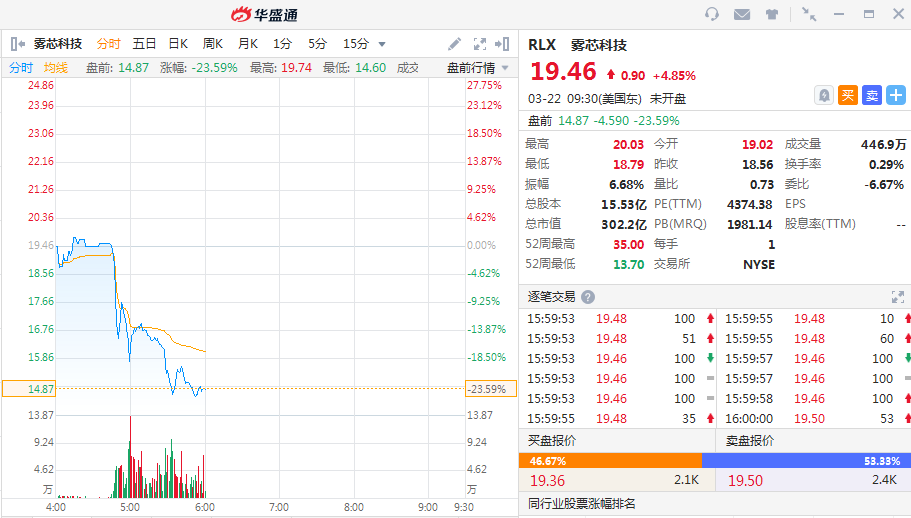Click the 最高 20.03 value
This screenshot has width=911, height=518.
628,145
